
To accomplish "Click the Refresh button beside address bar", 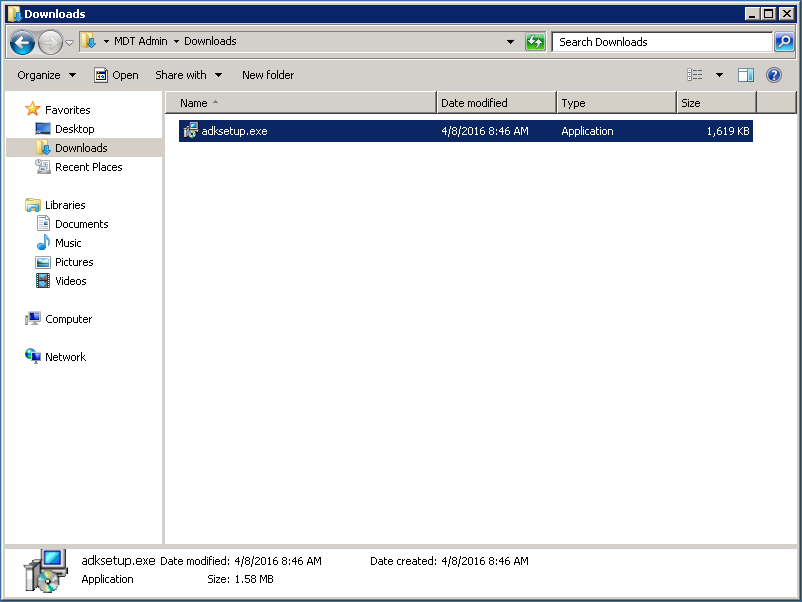I will [x=536, y=42].
